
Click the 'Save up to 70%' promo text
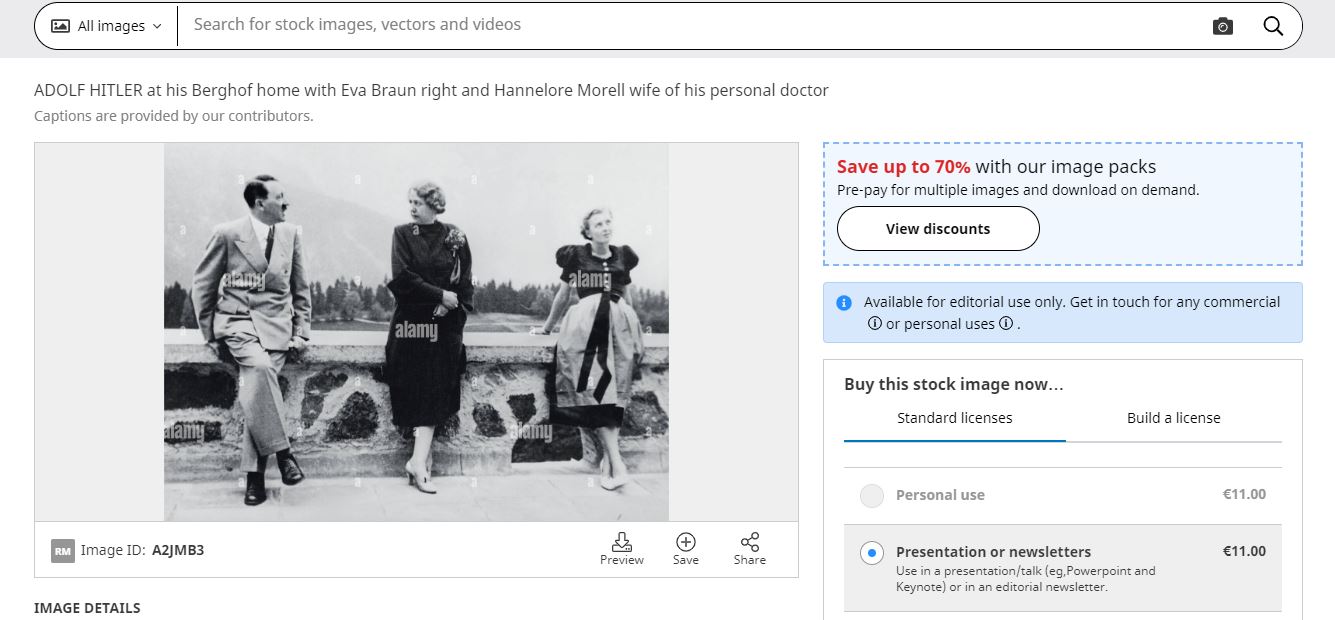pos(903,167)
